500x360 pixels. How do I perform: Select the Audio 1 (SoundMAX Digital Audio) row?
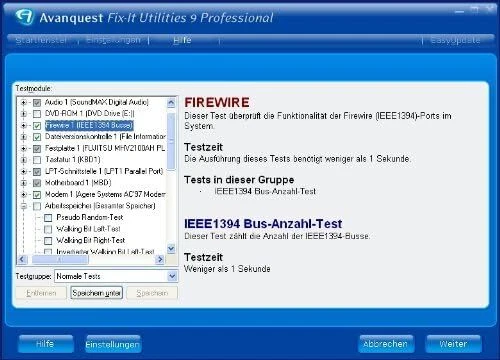coord(97,102)
